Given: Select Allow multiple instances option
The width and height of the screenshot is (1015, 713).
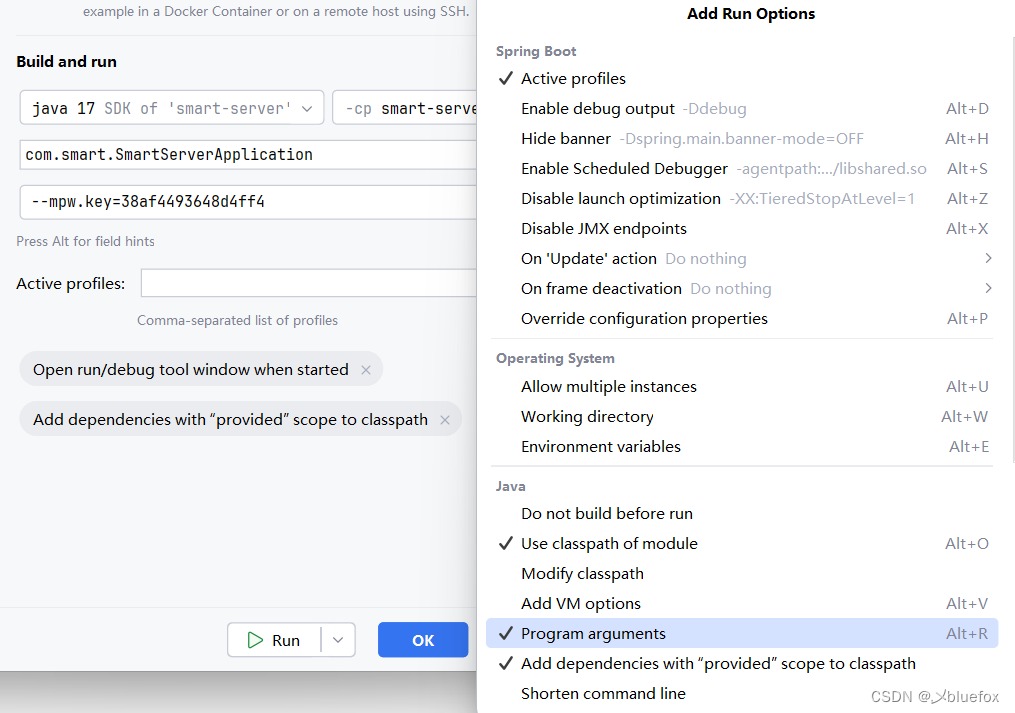Looking at the screenshot, I should [608, 386].
